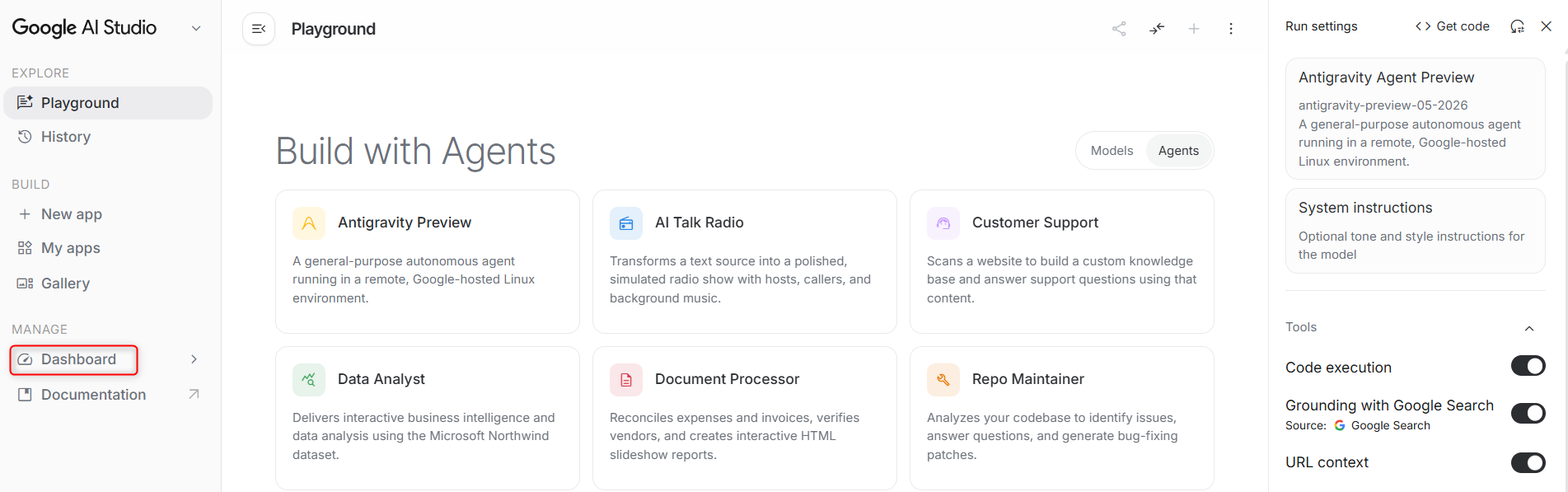Open the three-dot more options menu
This screenshot has height=492, width=1568.
click(1231, 29)
